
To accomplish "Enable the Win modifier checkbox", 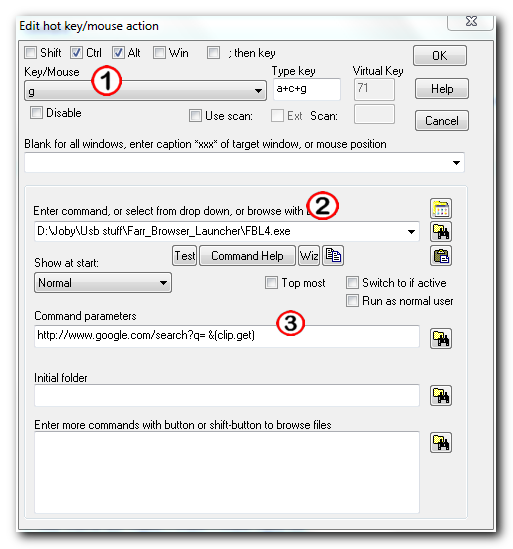I will point(159,53).
